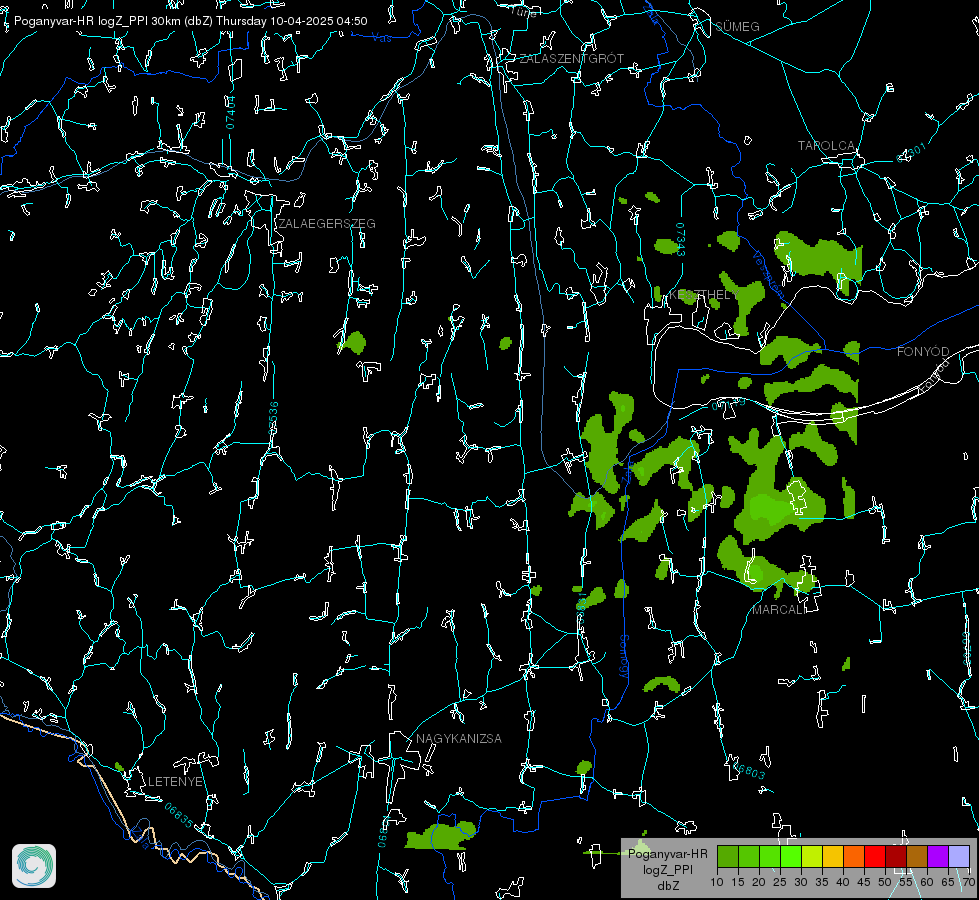
Task: Select the 30-35 dBZ yellow-green swatch
Action: [x=812, y=856]
